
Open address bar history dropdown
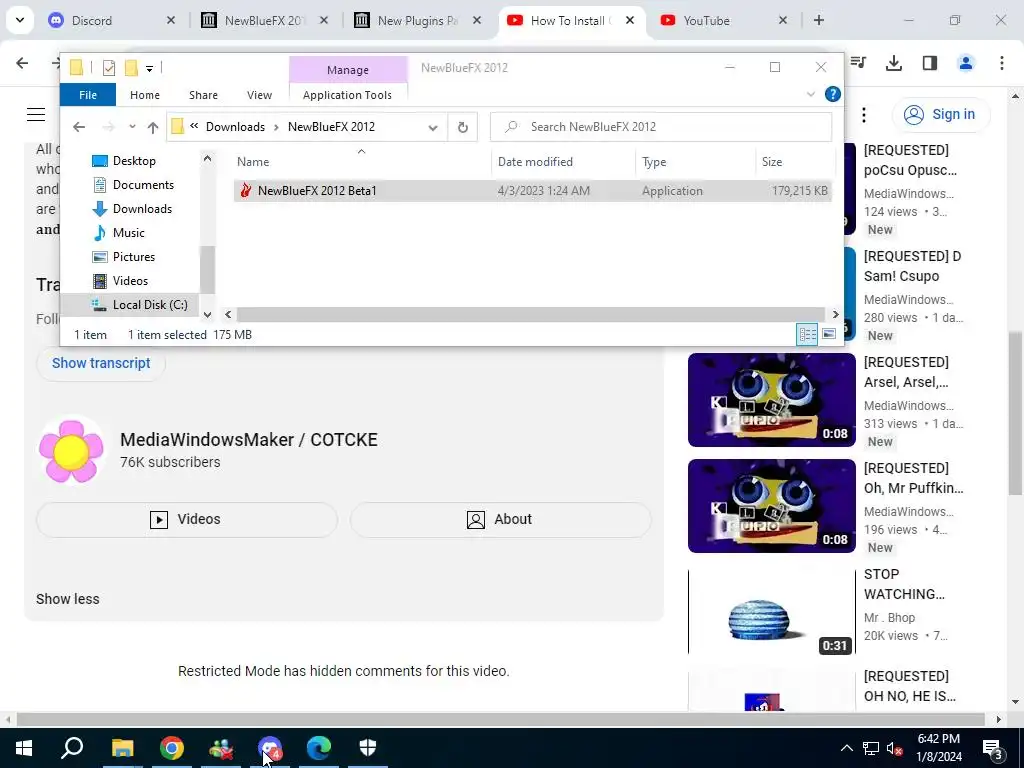(x=433, y=127)
